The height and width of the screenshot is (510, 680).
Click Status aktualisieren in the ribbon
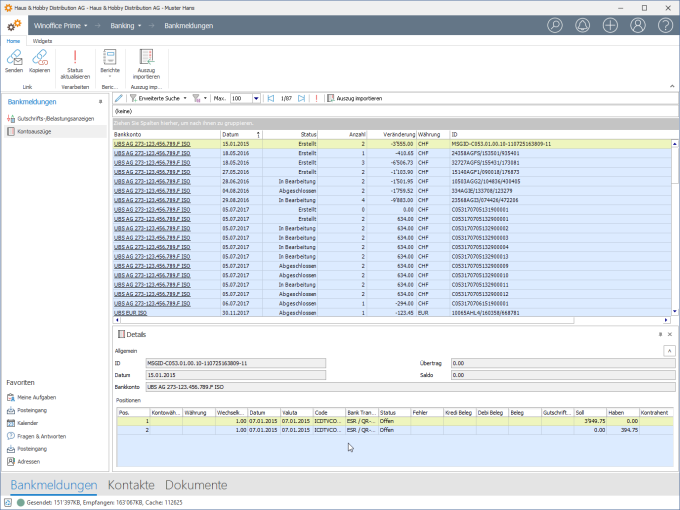click(75, 60)
